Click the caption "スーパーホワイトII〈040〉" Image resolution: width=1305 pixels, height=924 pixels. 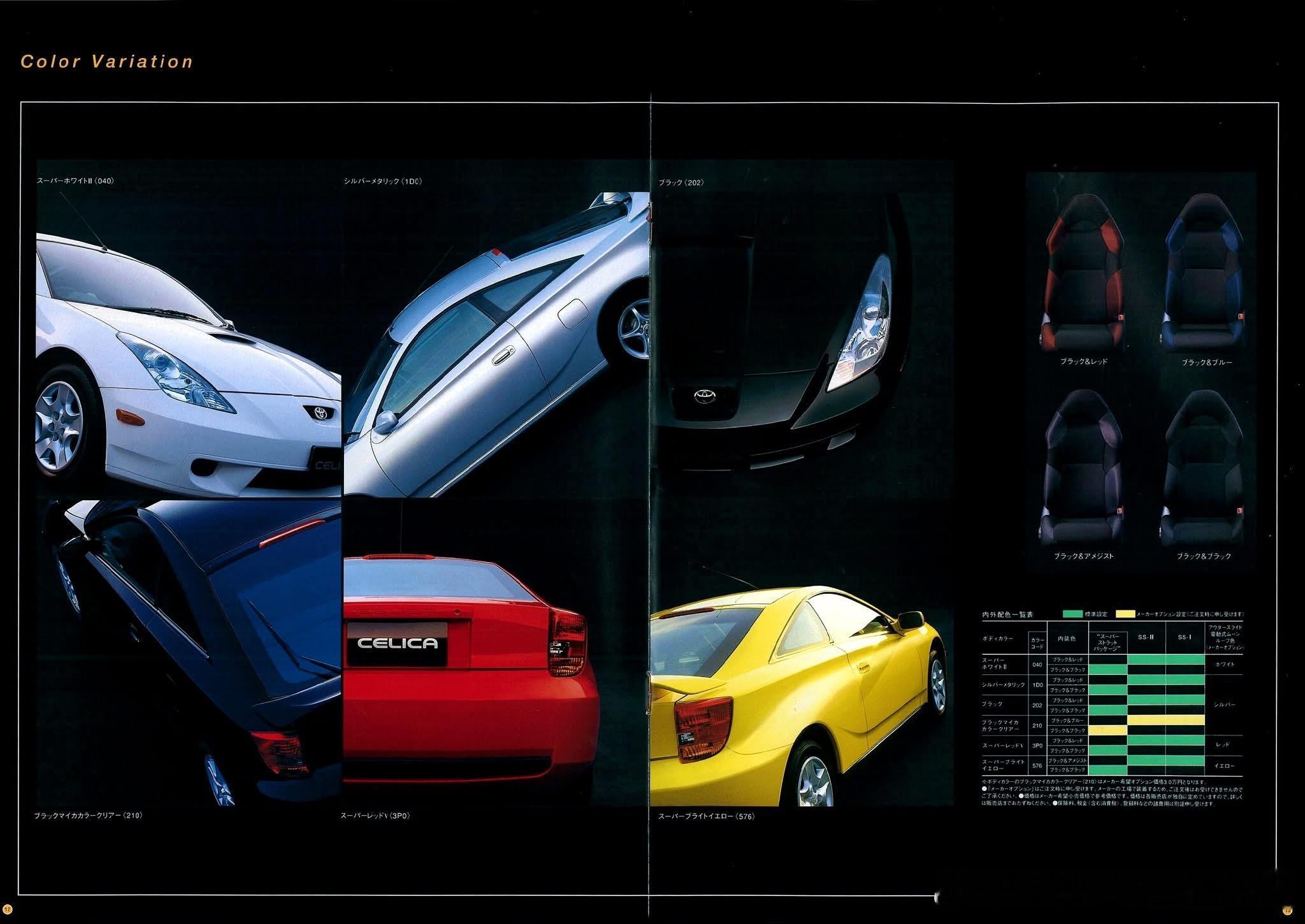tap(76, 181)
